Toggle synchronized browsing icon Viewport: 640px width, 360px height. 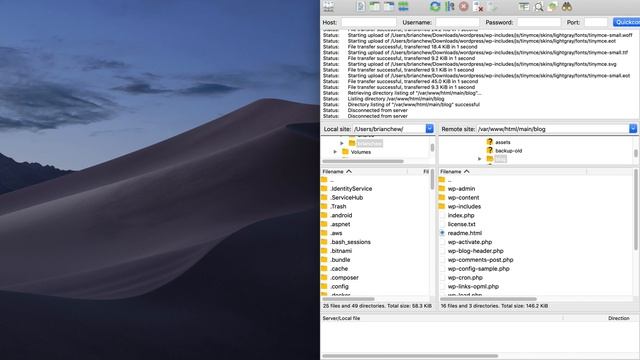click(553, 7)
